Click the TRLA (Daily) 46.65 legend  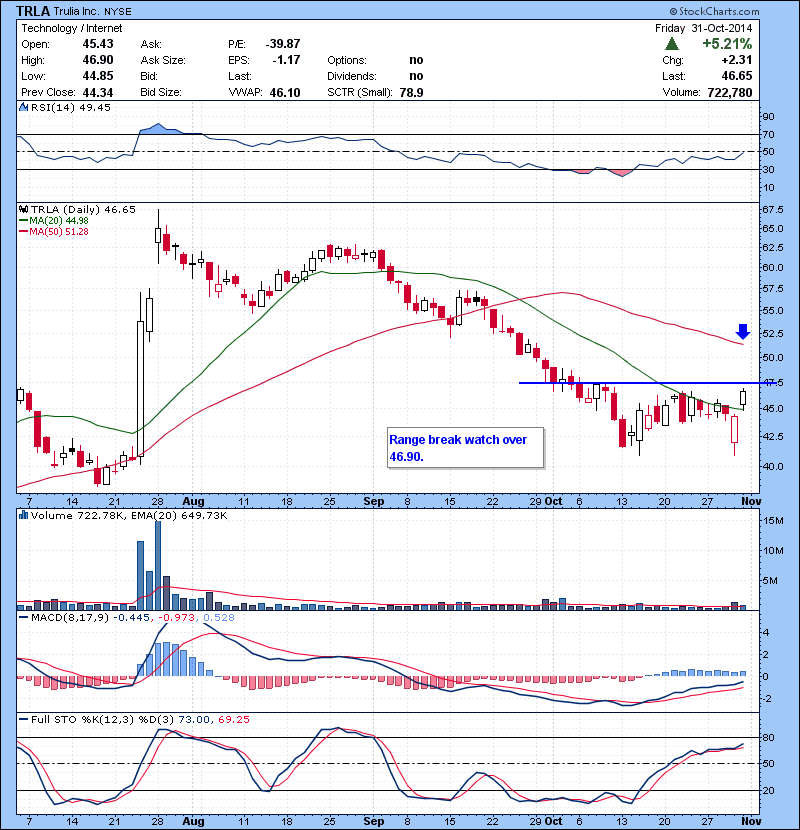(x=83, y=210)
